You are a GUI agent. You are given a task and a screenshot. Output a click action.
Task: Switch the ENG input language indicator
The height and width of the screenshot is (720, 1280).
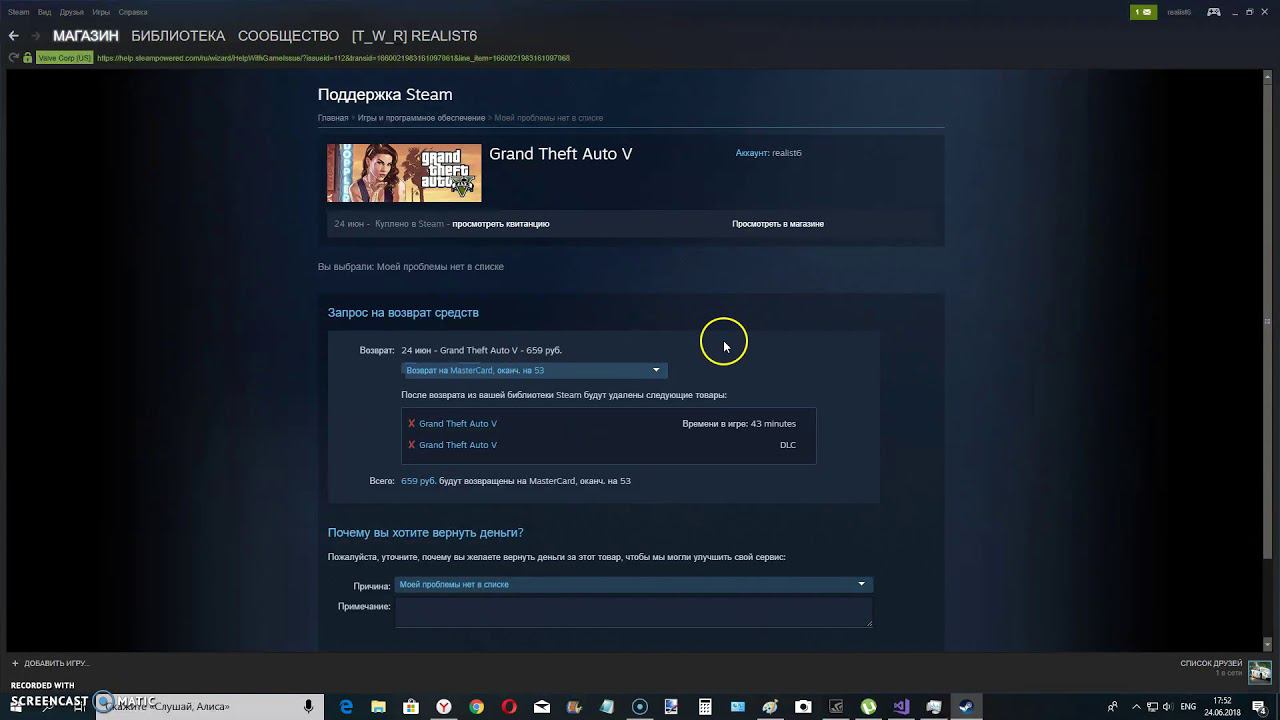coord(1189,707)
